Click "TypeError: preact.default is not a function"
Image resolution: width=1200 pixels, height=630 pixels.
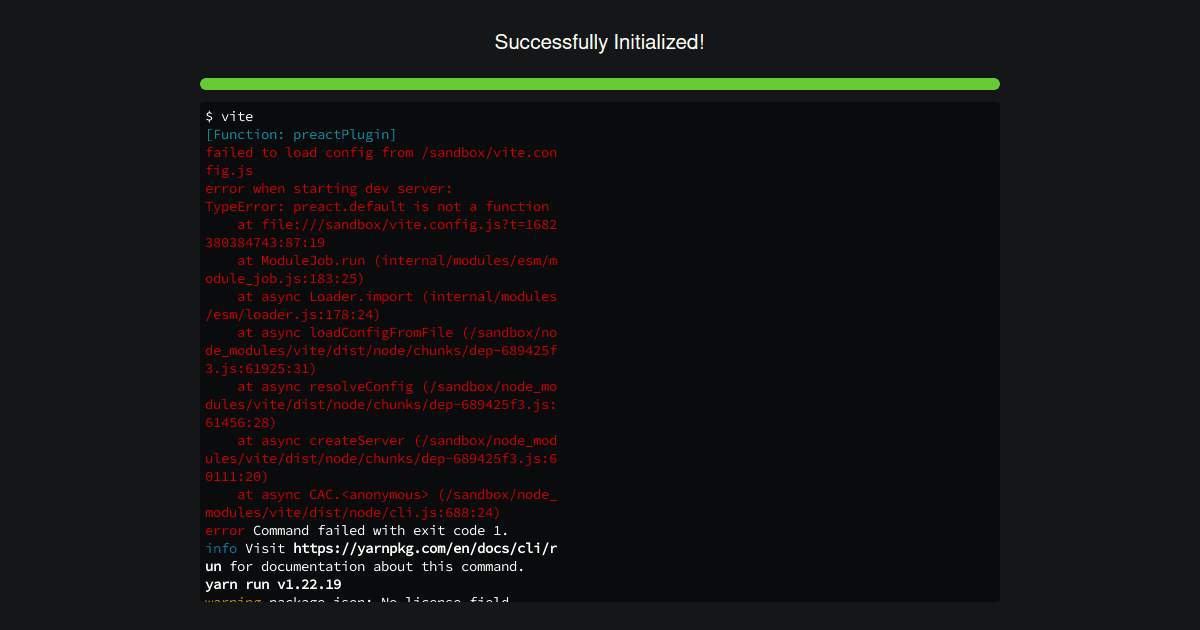tap(377, 207)
